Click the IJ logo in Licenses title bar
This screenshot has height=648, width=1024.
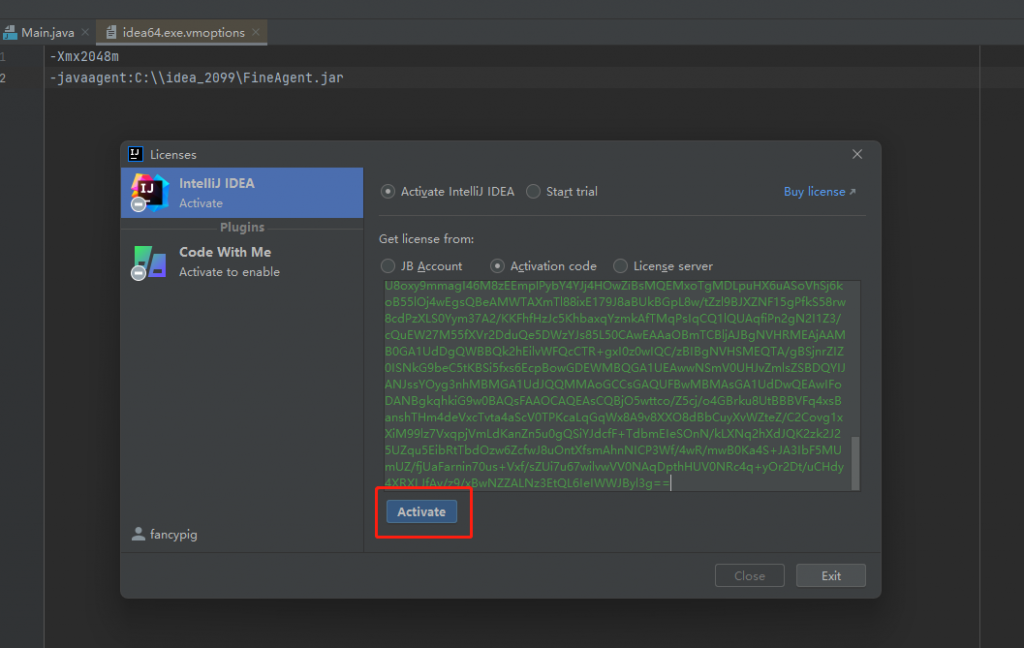tap(135, 154)
